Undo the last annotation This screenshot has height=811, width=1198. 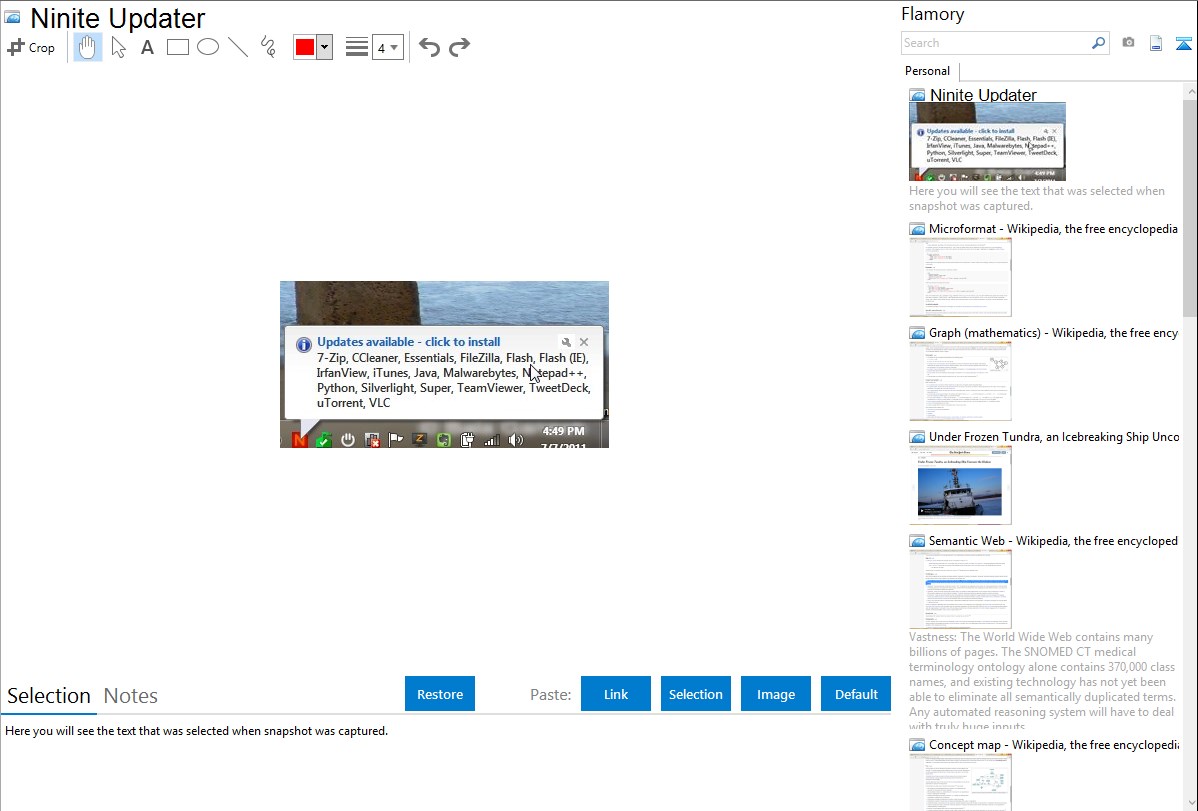pos(429,47)
